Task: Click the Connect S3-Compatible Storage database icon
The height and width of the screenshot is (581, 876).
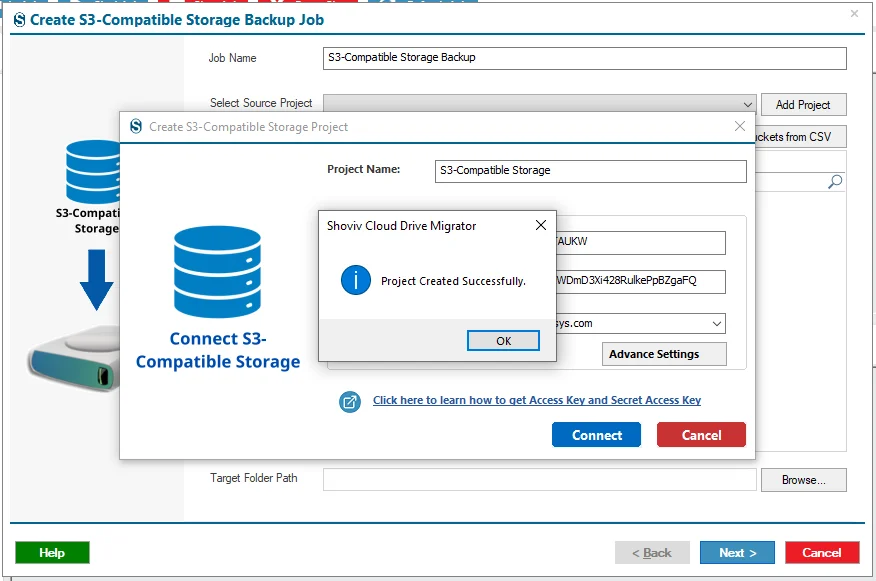Action: pos(217,272)
